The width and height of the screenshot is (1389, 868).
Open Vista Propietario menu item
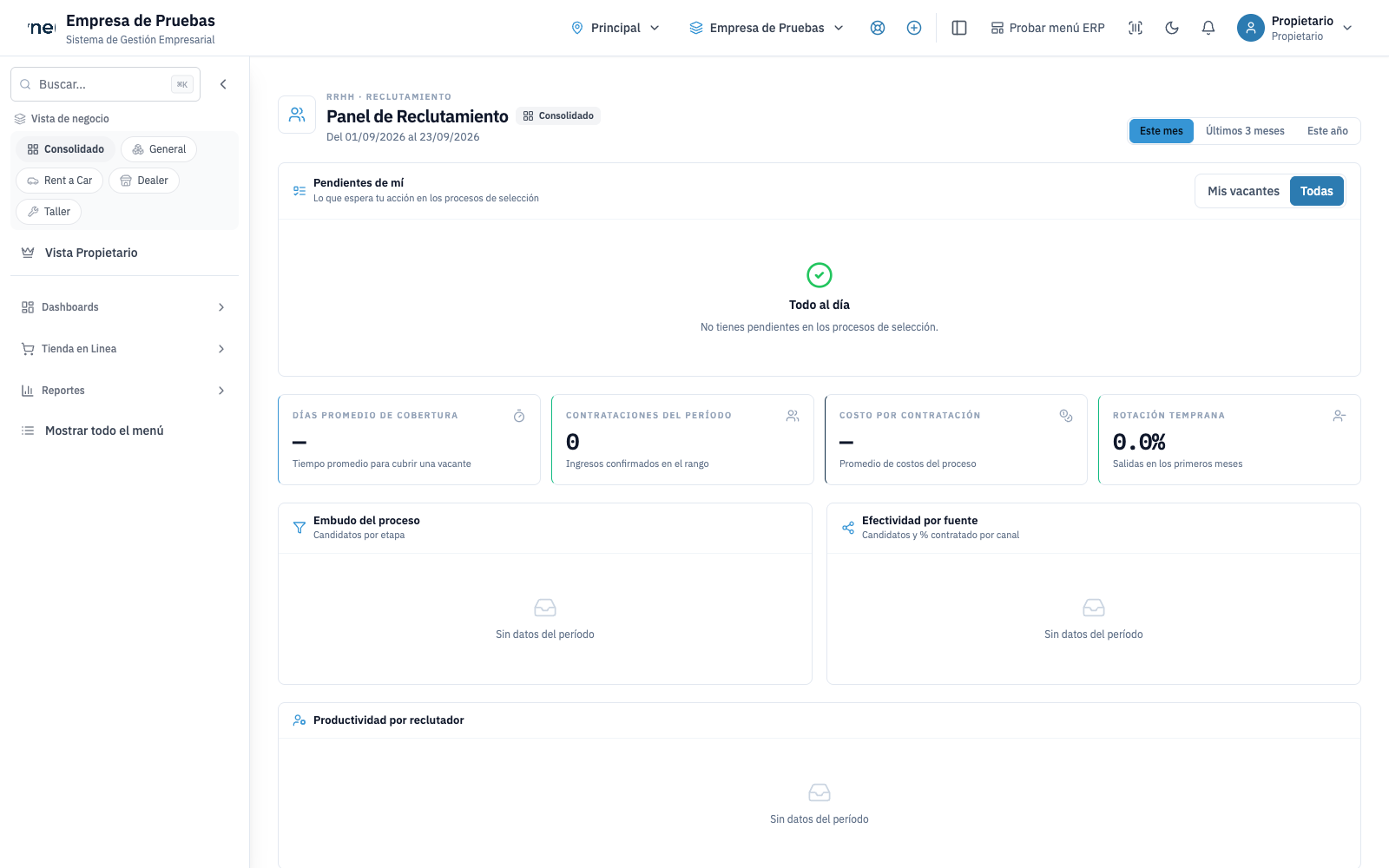[124, 253]
